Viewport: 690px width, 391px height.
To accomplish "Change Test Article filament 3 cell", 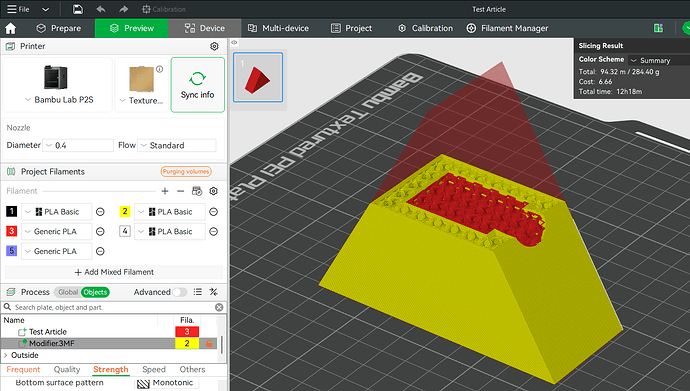I will [187, 332].
